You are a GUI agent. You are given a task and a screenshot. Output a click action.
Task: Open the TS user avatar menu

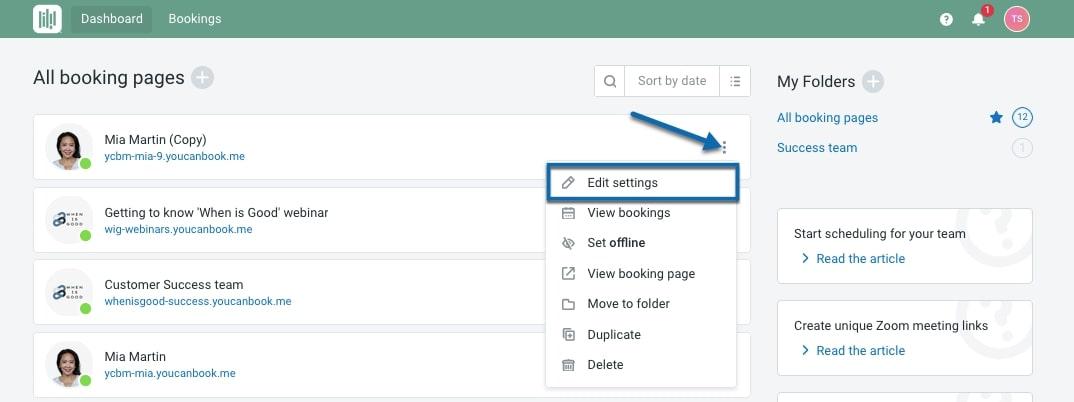click(1017, 19)
